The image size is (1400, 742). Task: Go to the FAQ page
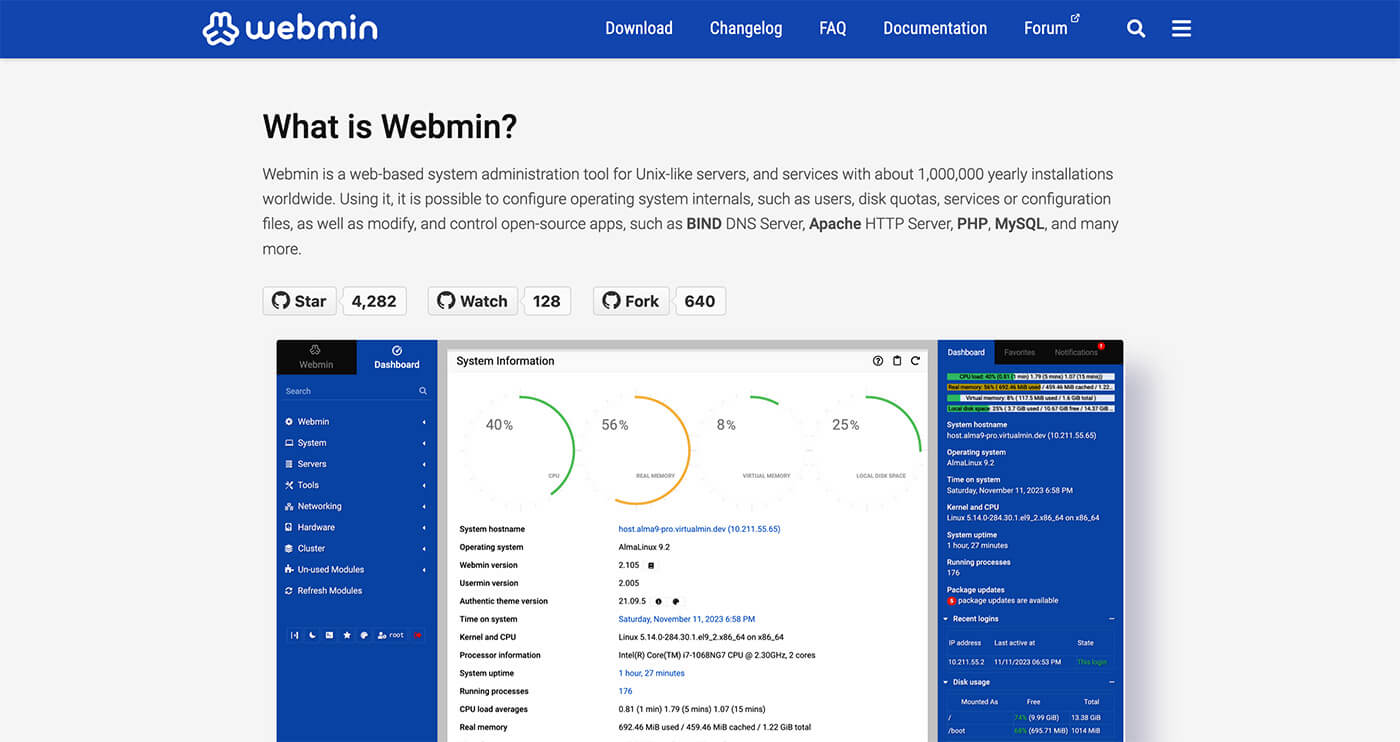coord(833,28)
